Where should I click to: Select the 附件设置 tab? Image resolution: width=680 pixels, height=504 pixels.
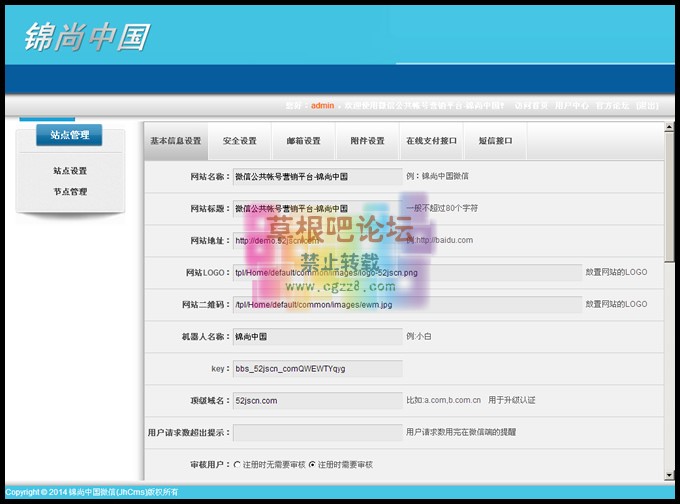click(x=367, y=141)
